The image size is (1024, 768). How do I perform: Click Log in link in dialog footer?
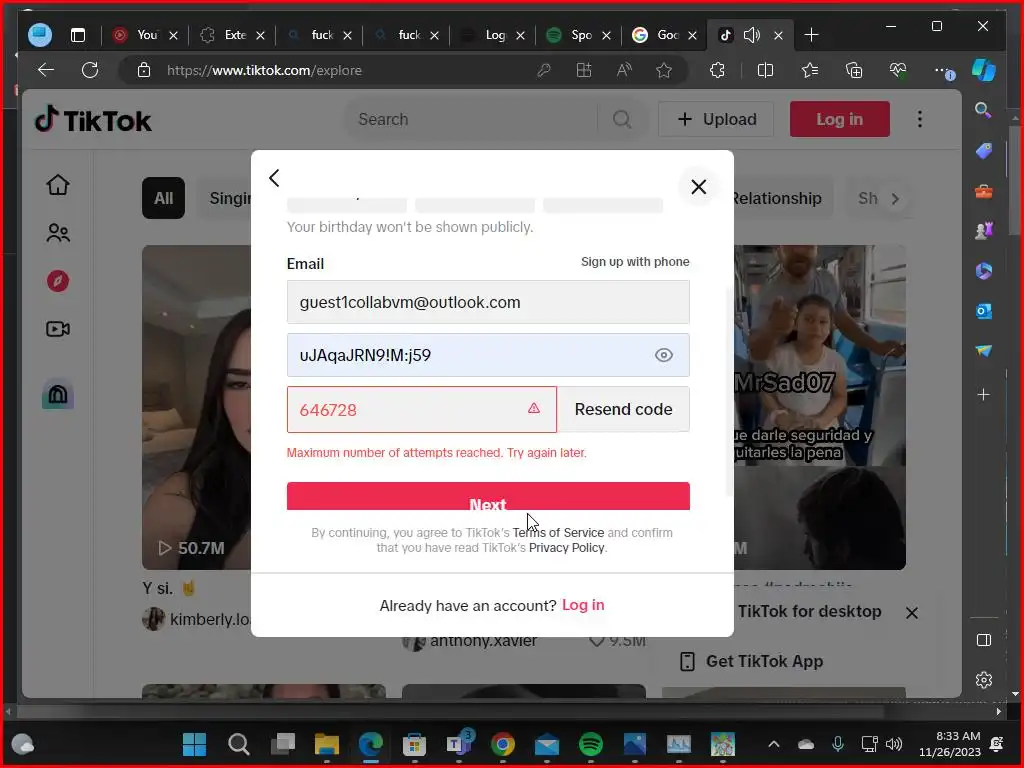(583, 605)
